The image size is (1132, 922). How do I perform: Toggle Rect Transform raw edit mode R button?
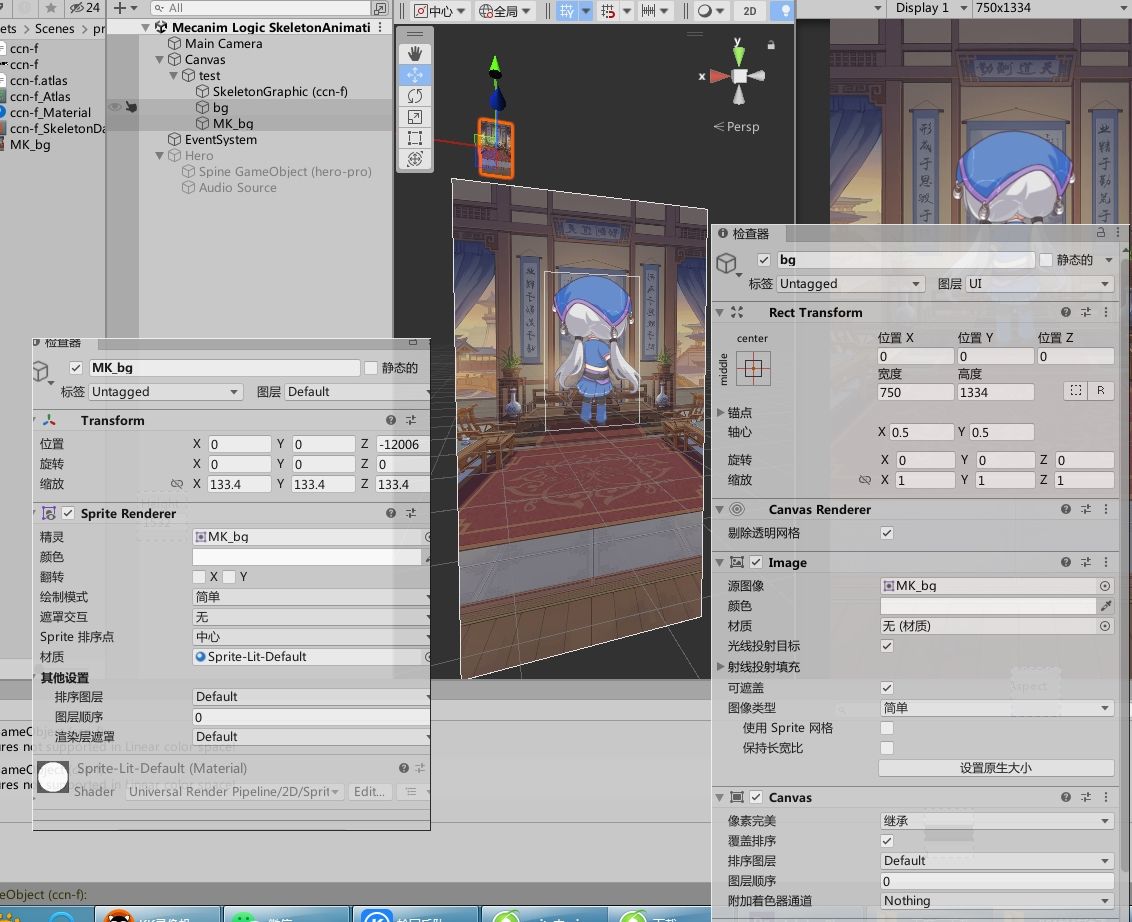point(1100,391)
